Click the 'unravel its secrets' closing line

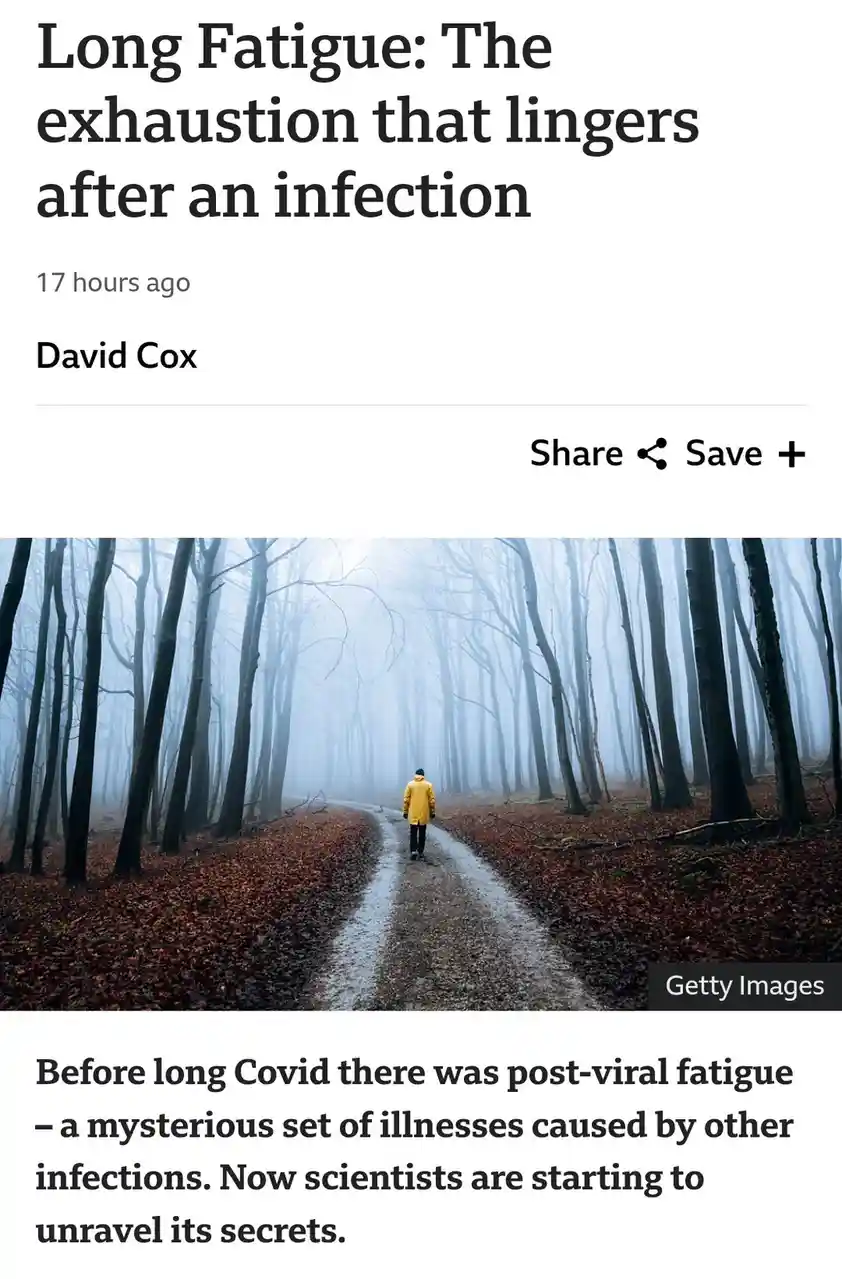pyautogui.click(x=190, y=1230)
